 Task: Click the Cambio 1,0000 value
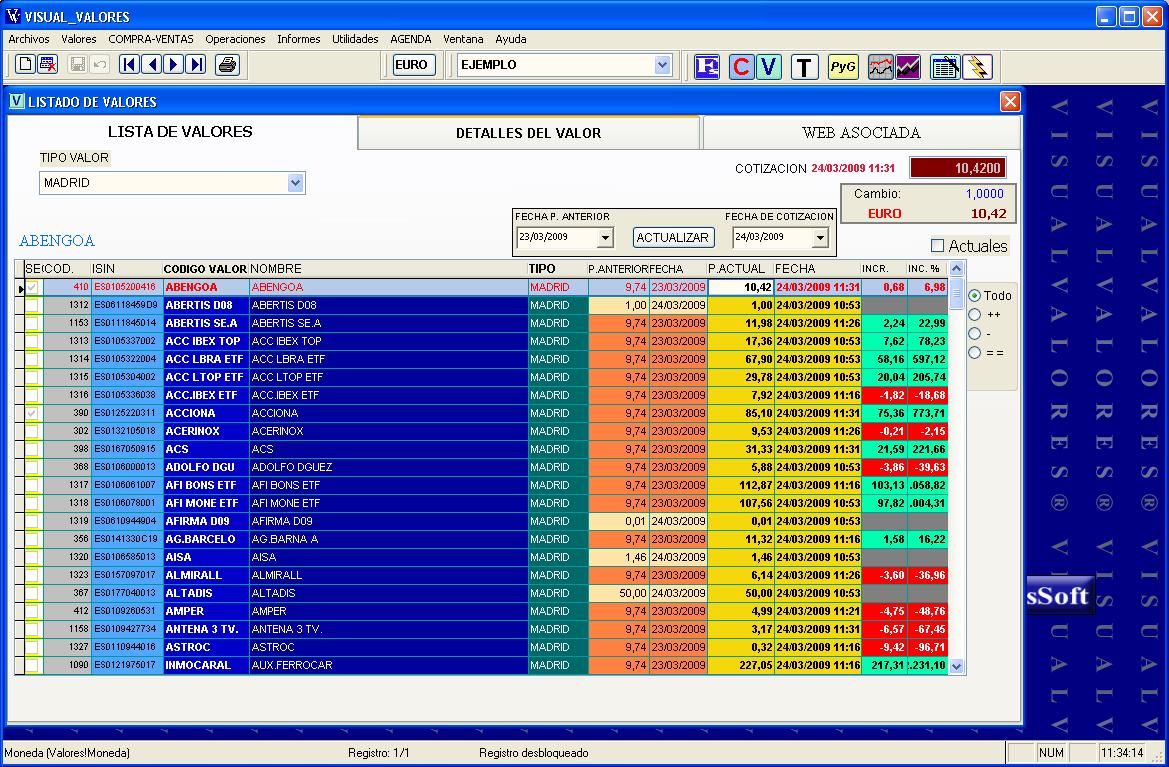tap(984, 194)
